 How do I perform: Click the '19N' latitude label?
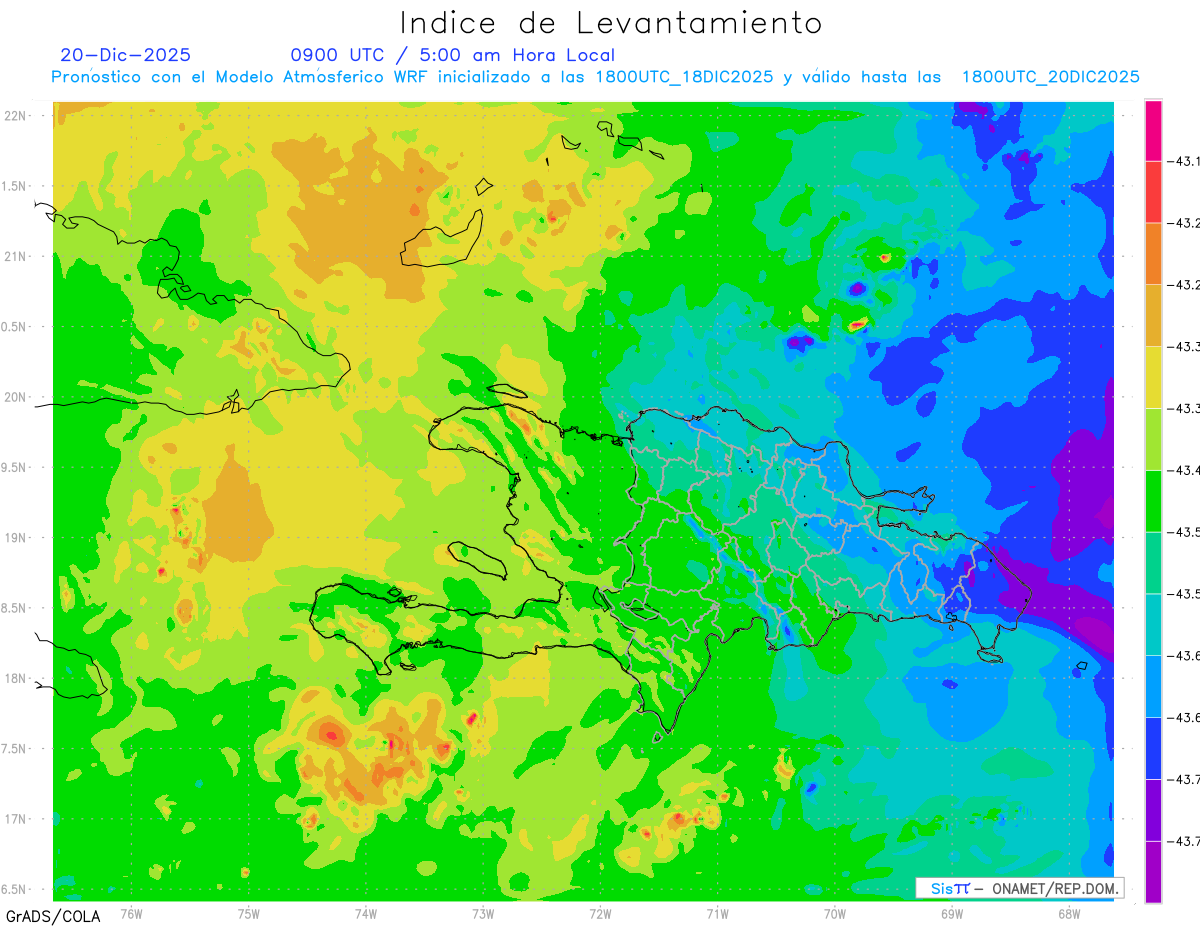tap(15, 538)
